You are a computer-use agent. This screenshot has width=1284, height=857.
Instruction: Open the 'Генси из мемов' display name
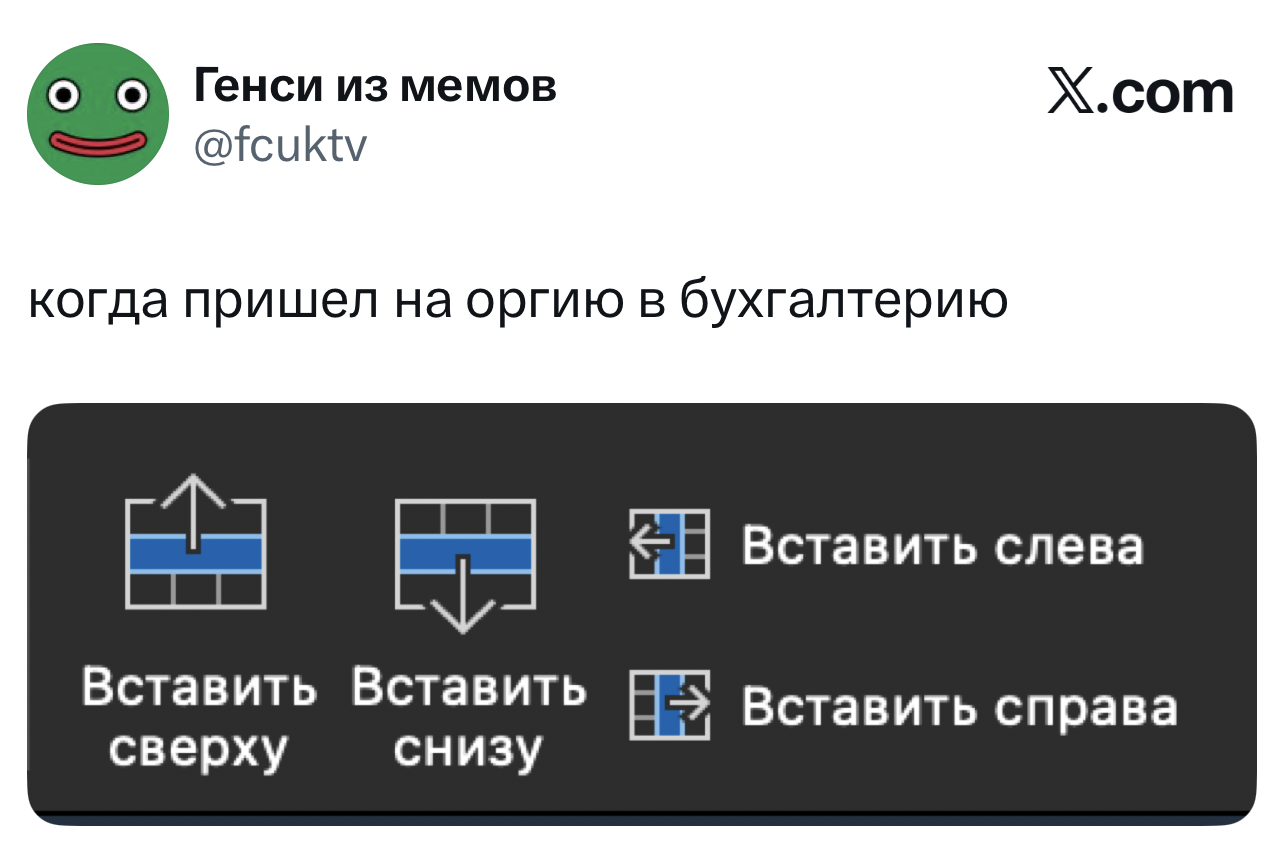tap(375, 88)
